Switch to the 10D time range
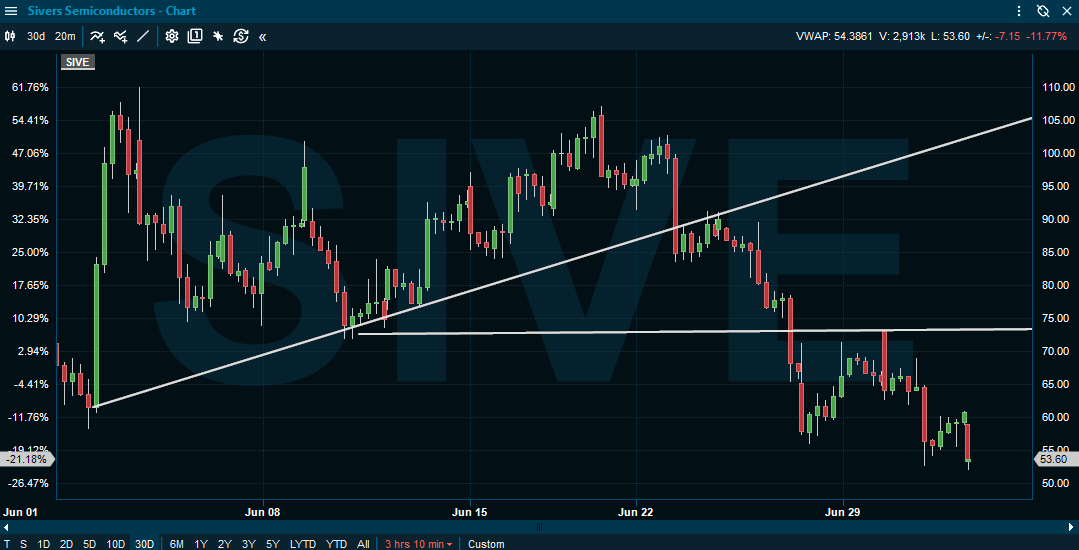This screenshot has height=550, width=1079. click(x=116, y=544)
